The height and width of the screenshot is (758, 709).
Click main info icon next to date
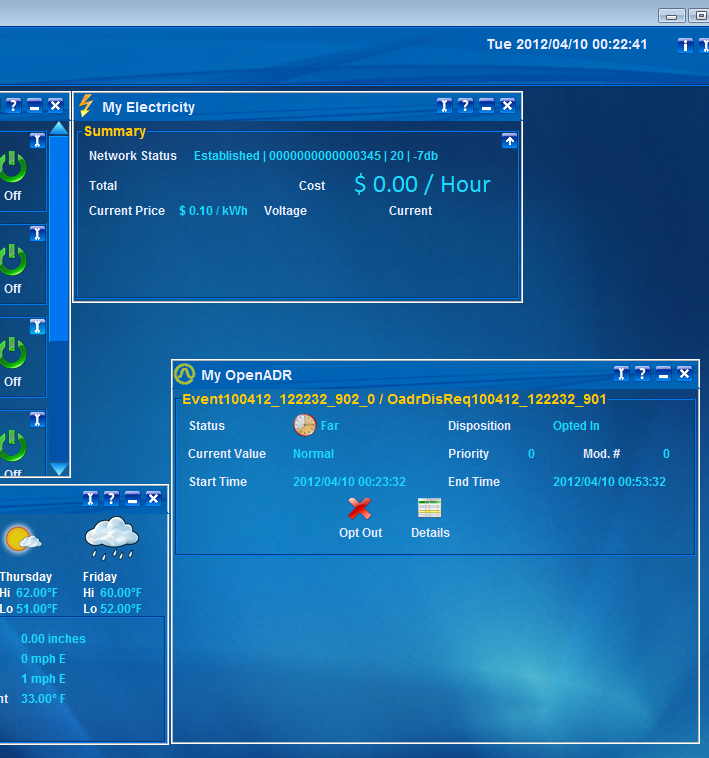click(685, 45)
